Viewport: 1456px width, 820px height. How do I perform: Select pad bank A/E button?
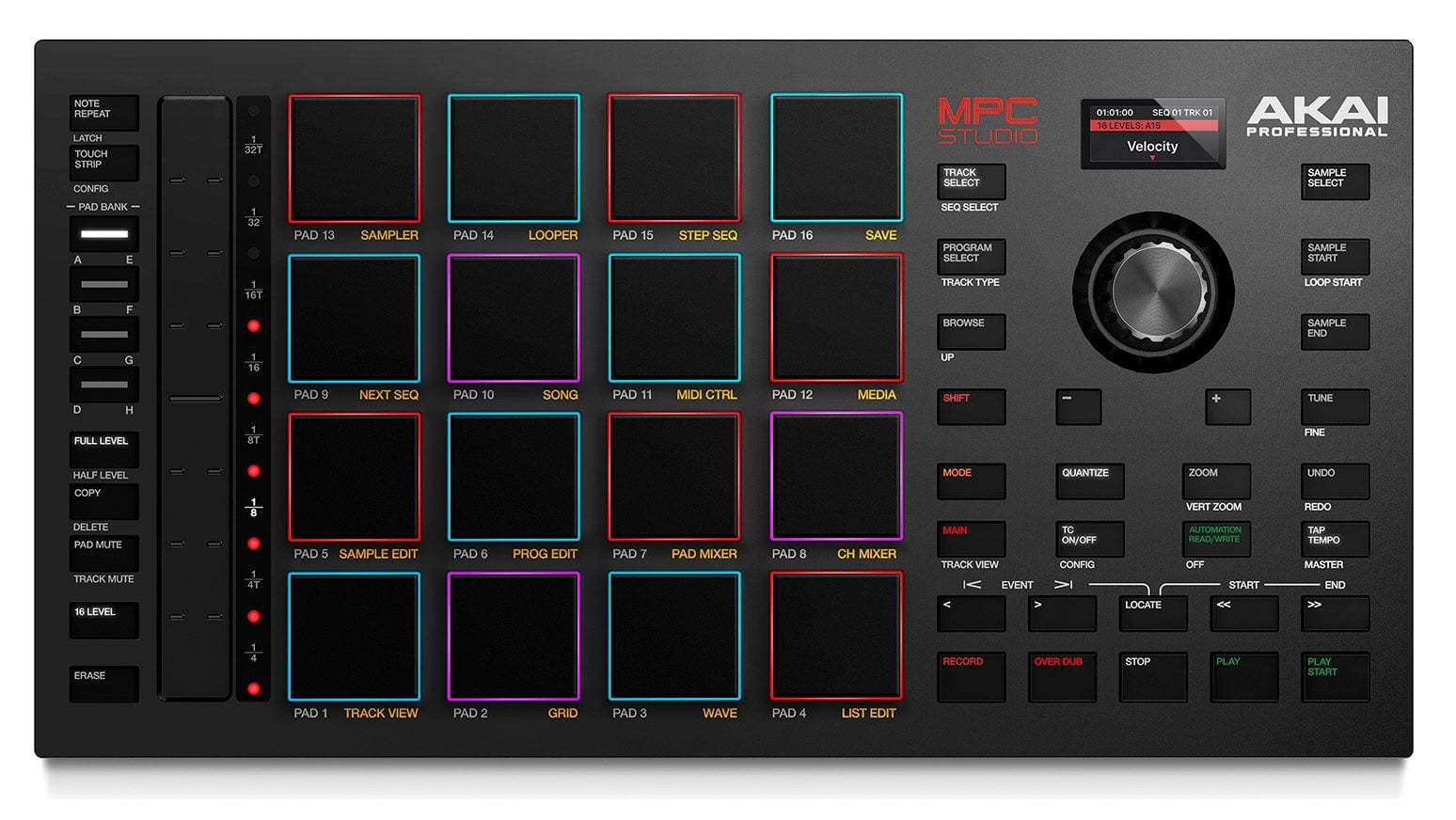click(x=103, y=234)
